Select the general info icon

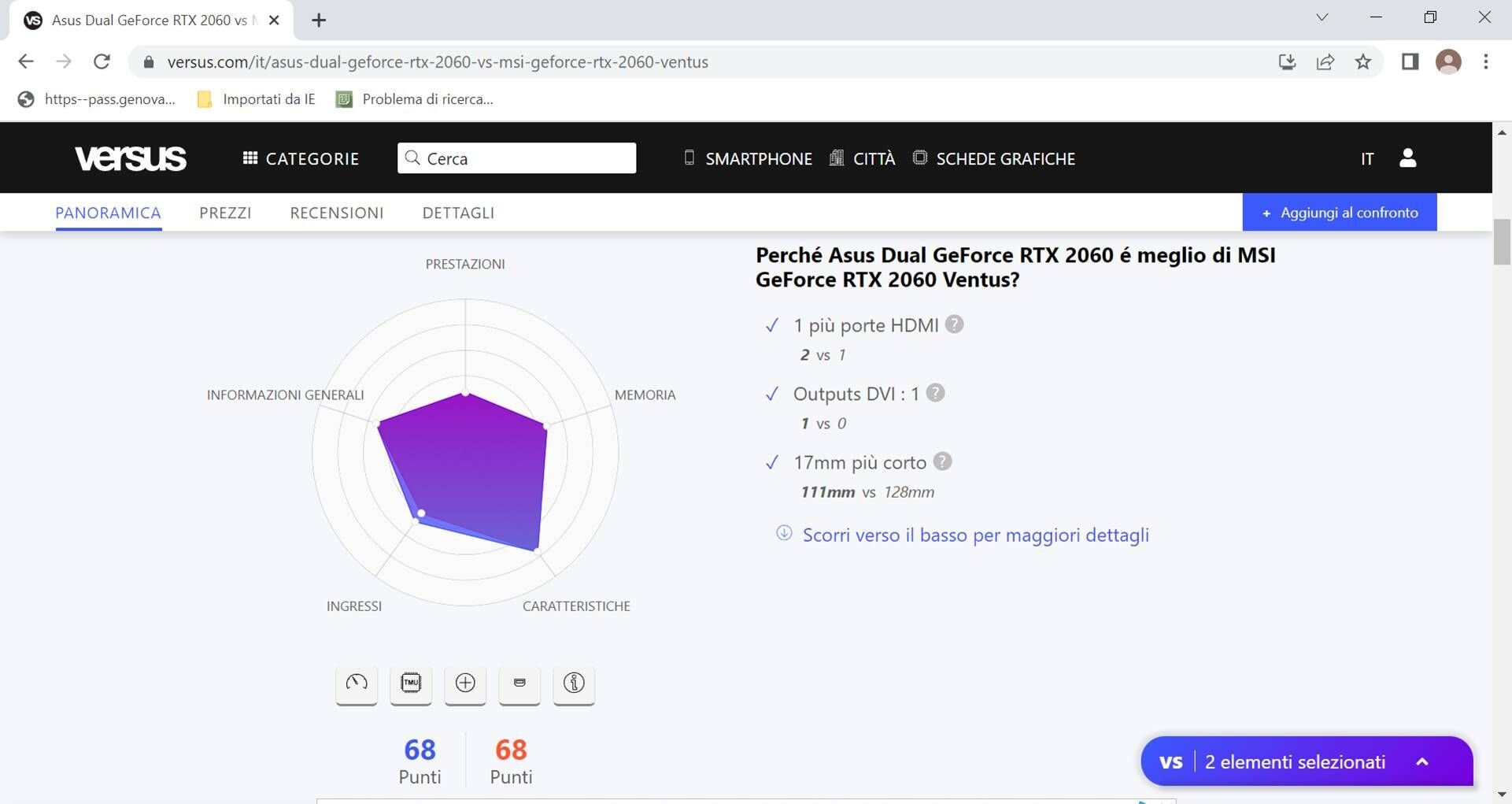(574, 684)
